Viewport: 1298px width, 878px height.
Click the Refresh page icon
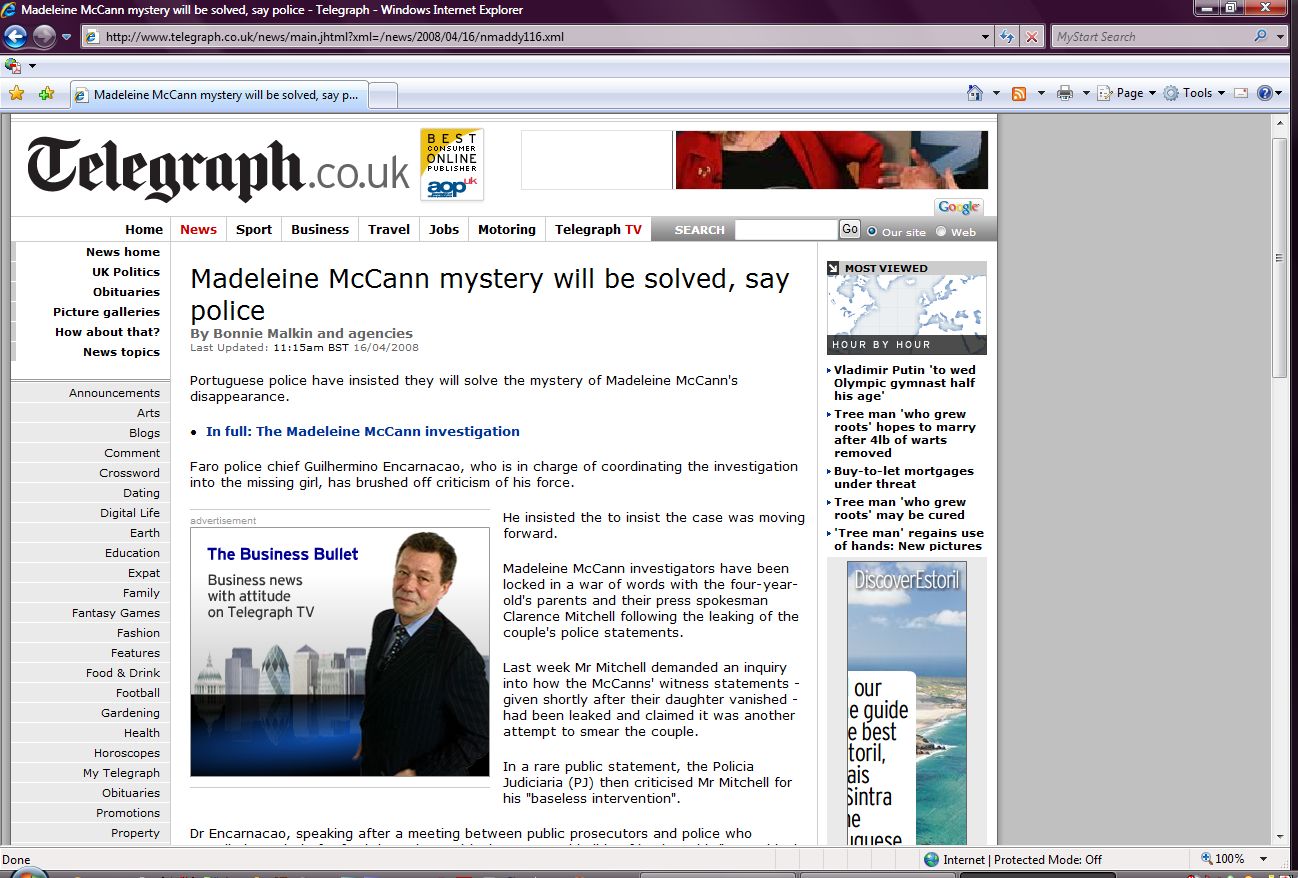point(1008,37)
